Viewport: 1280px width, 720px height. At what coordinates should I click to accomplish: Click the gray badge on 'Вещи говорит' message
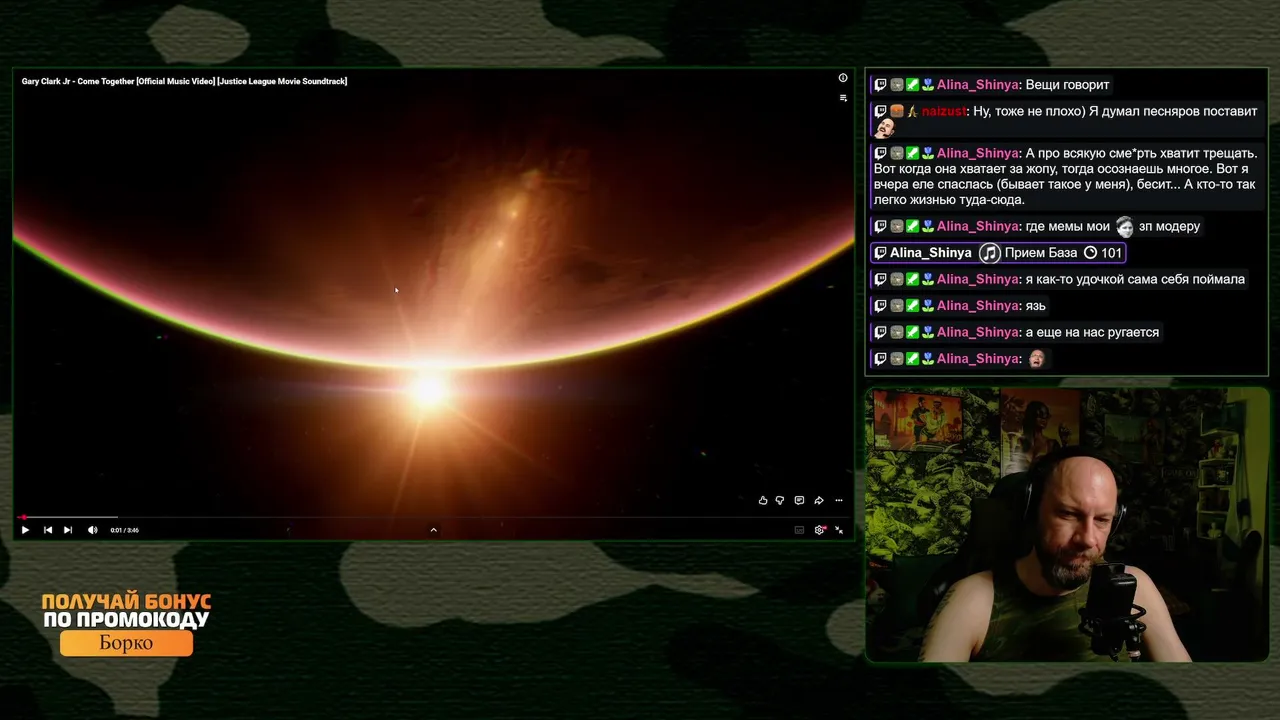(896, 85)
